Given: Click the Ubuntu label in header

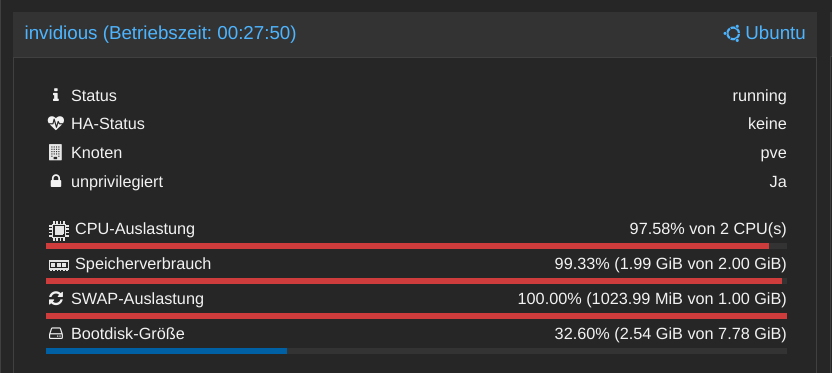Looking at the screenshot, I should pos(775,33).
